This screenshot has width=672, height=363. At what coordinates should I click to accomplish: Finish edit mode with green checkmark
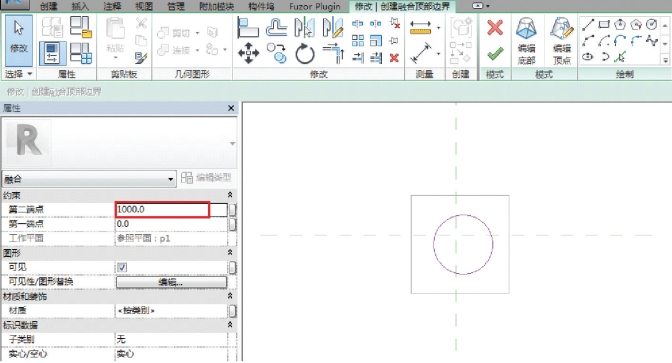pyautogui.click(x=495, y=54)
